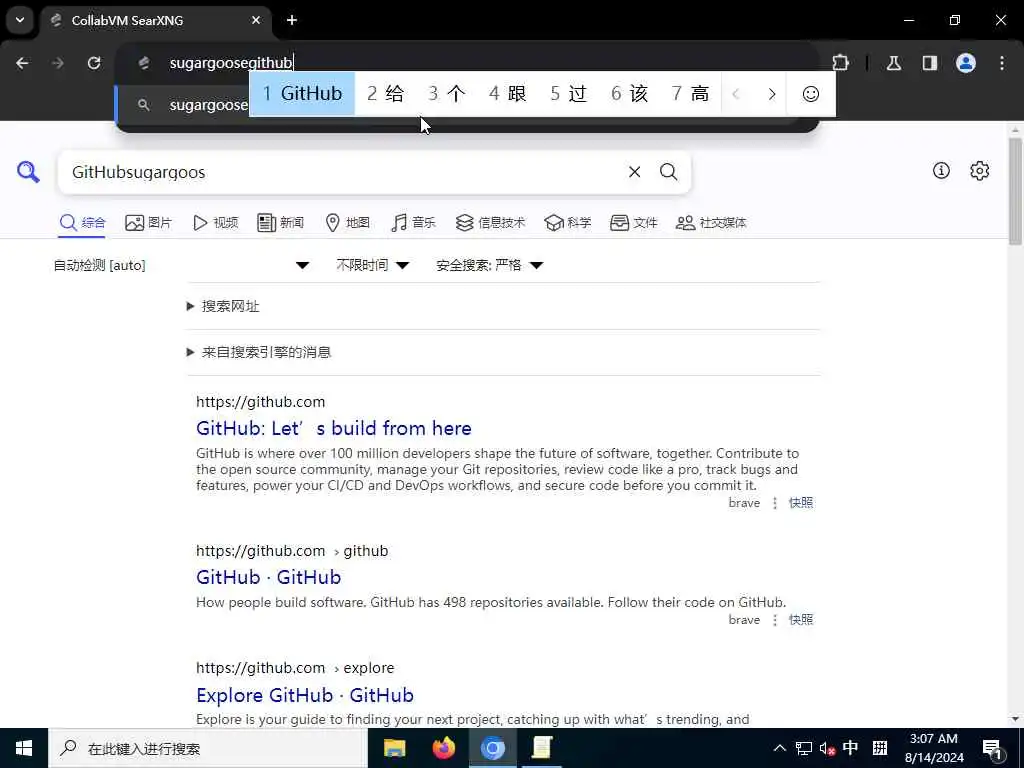Open the GitHub · GitHub result

pyautogui.click(x=268, y=577)
